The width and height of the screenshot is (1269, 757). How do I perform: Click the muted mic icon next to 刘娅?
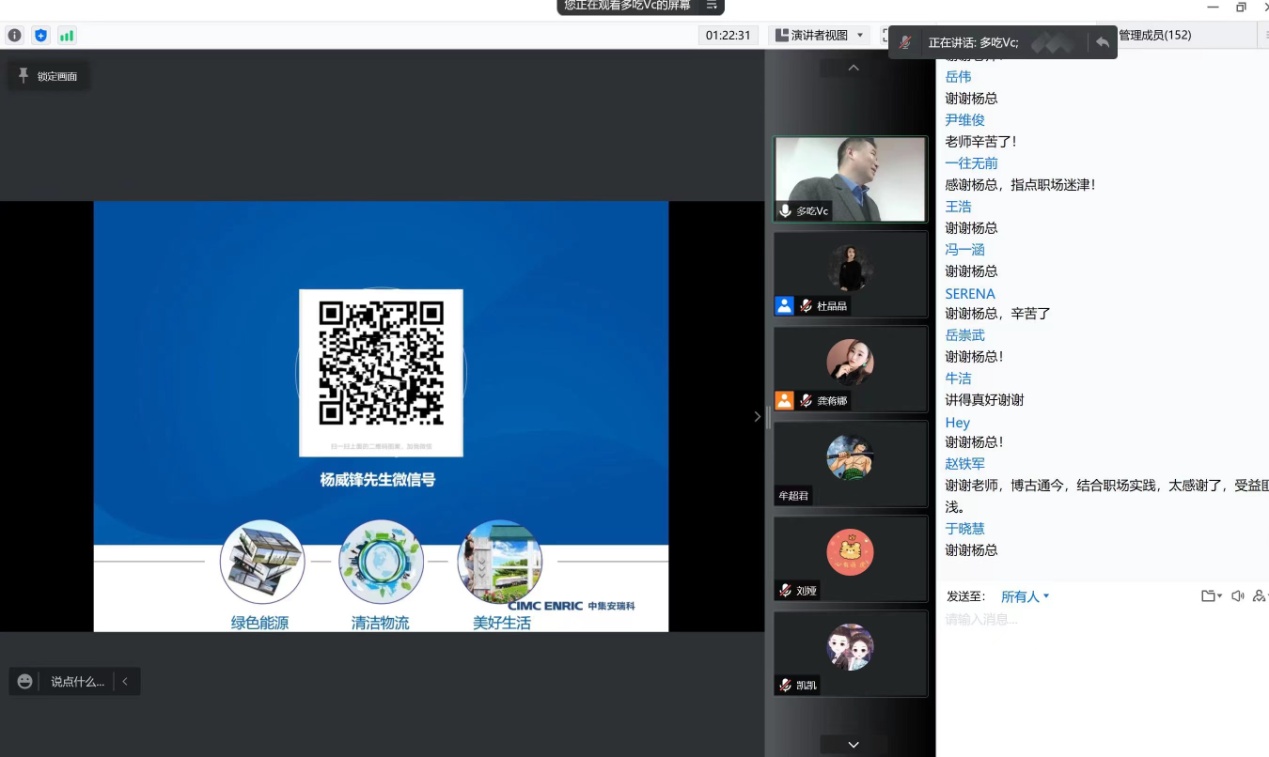[786, 590]
